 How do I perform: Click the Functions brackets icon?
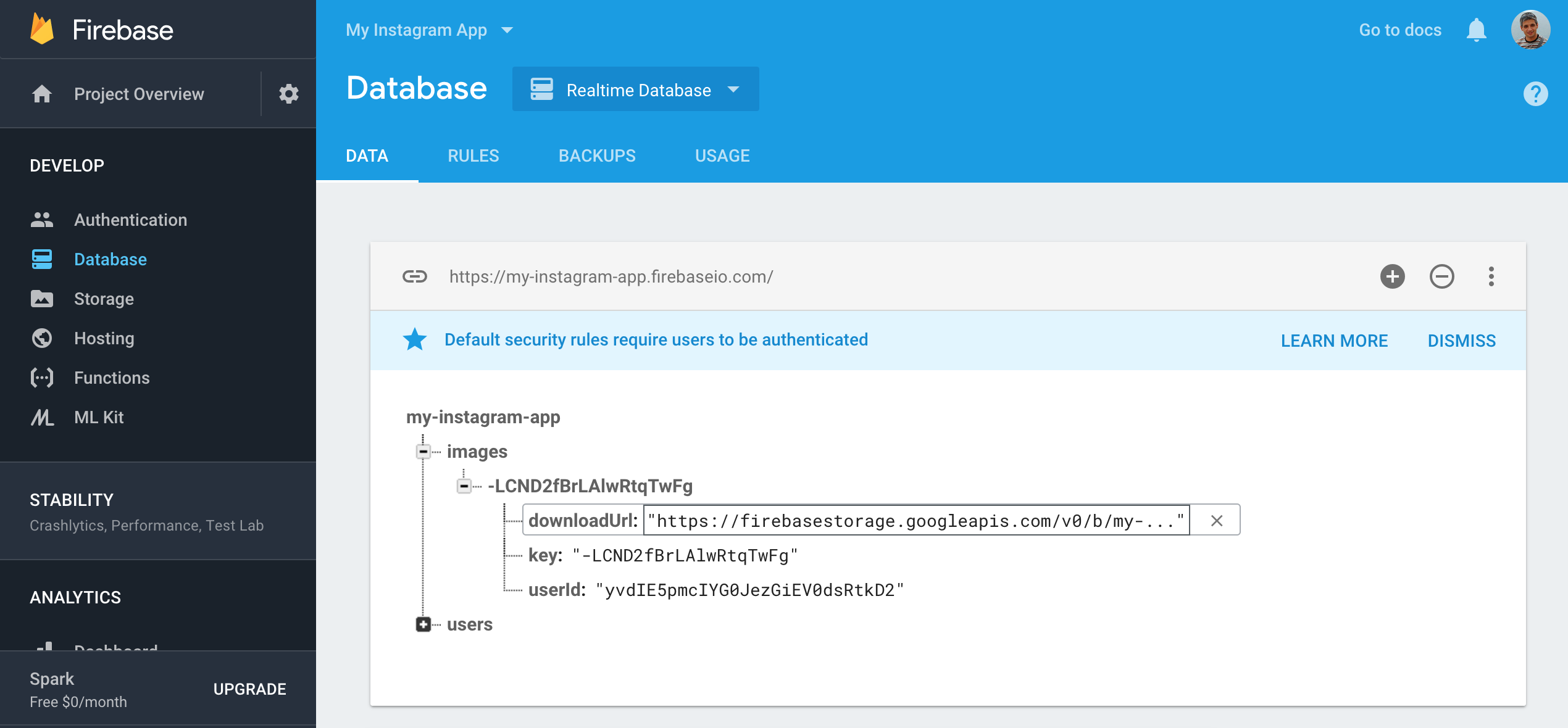tap(42, 378)
